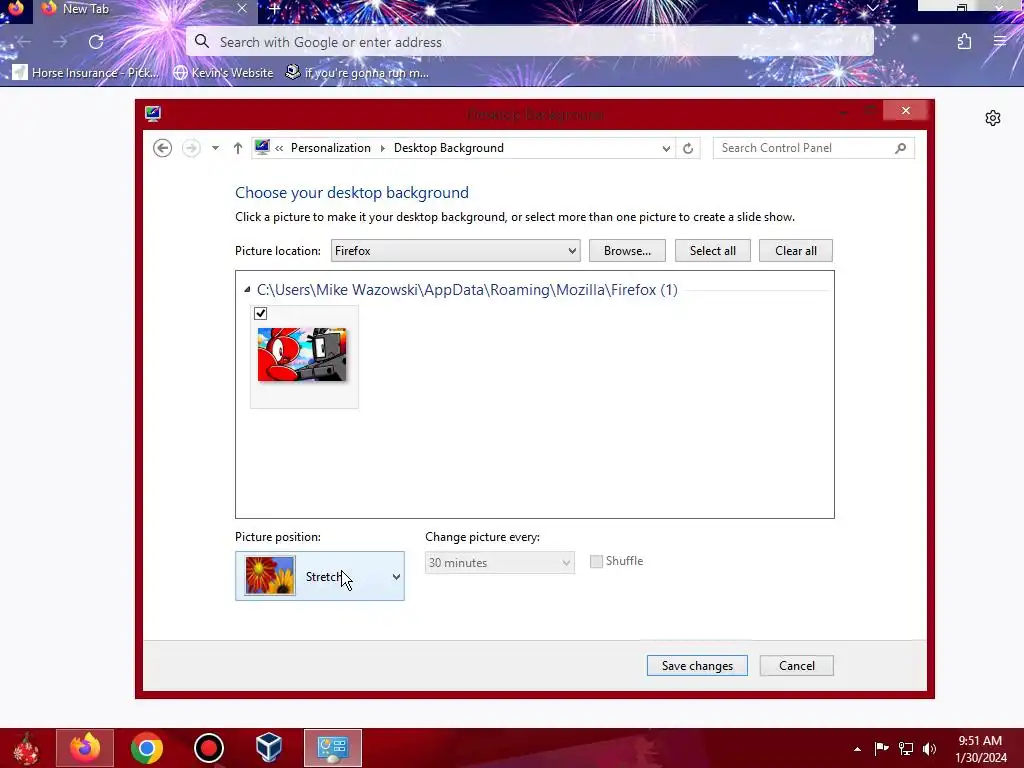
Task: Open the Picture location dropdown
Action: click(x=455, y=251)
